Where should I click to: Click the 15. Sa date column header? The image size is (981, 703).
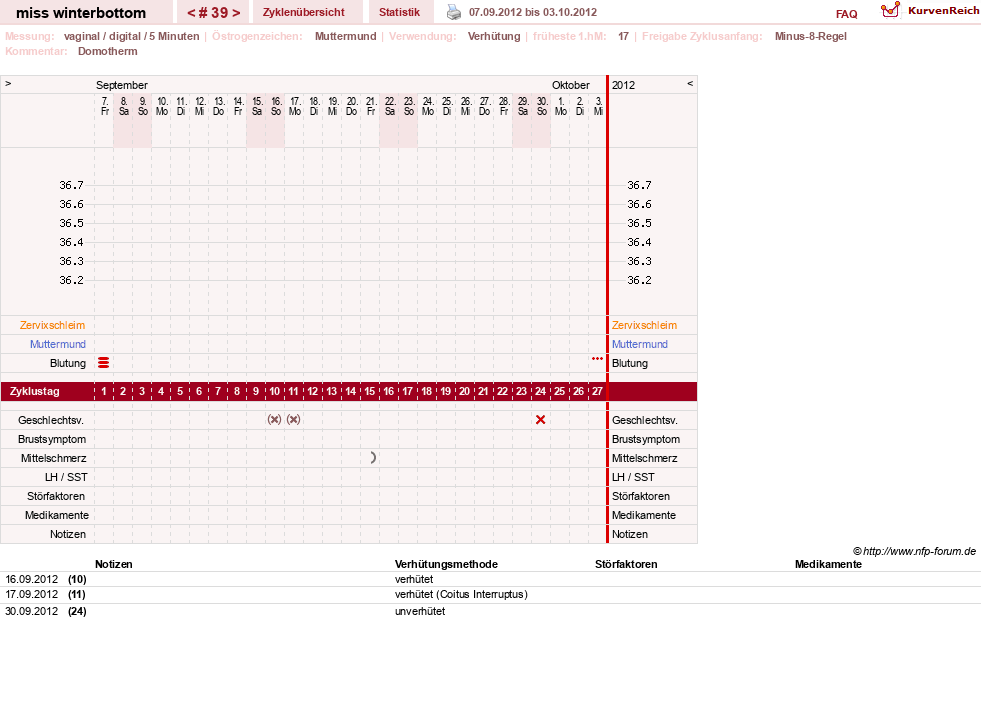click(x=257, y=106)
